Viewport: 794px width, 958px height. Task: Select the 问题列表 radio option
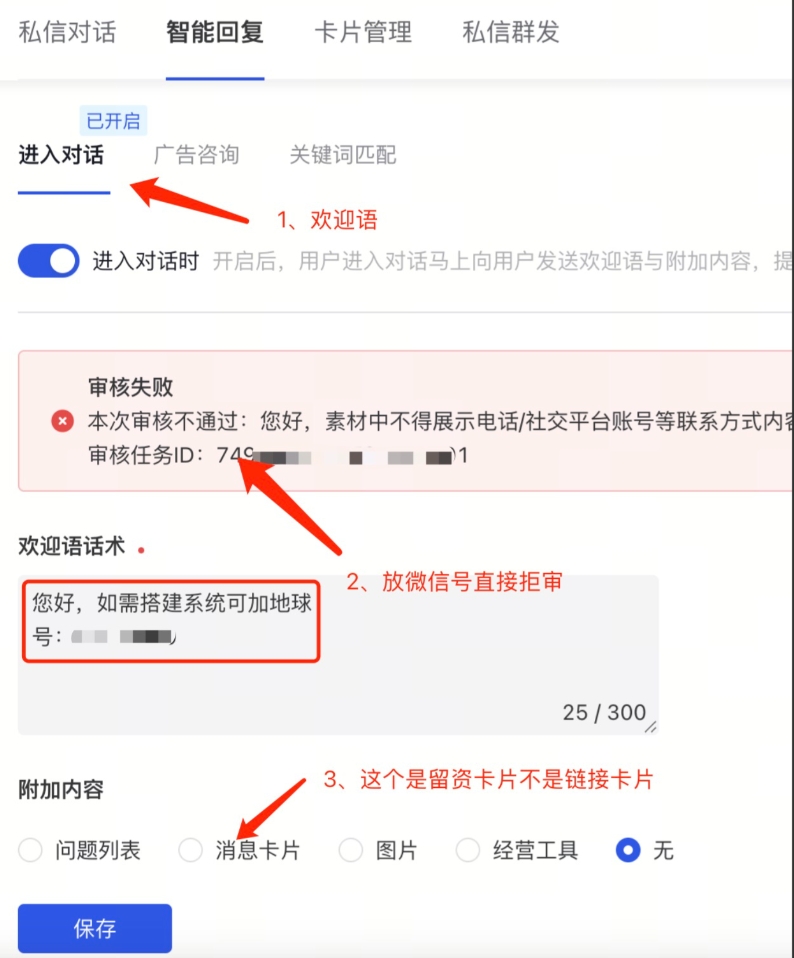(30, 850)
